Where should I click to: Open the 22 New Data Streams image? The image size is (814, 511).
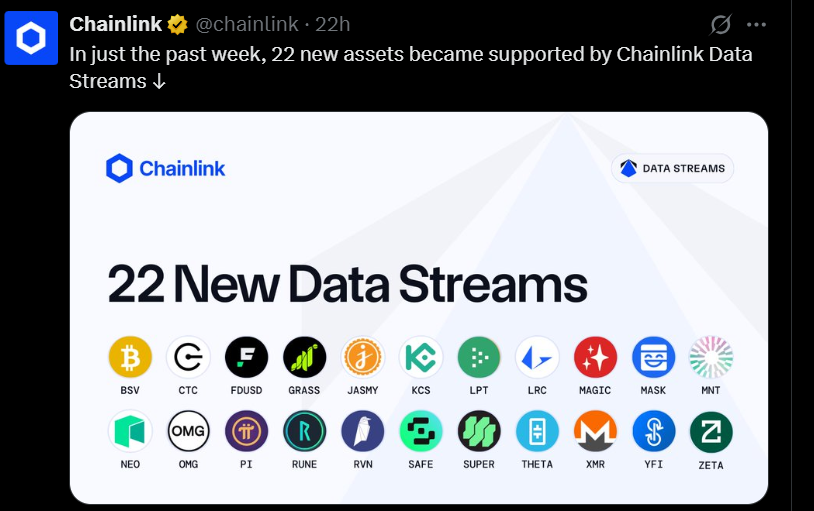click(419, 308)
